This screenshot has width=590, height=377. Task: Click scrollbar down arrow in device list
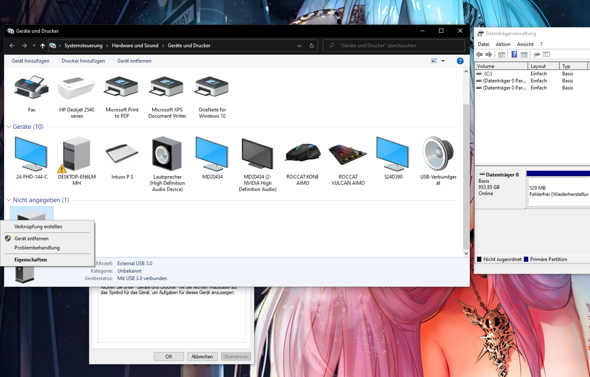point(466,253)
